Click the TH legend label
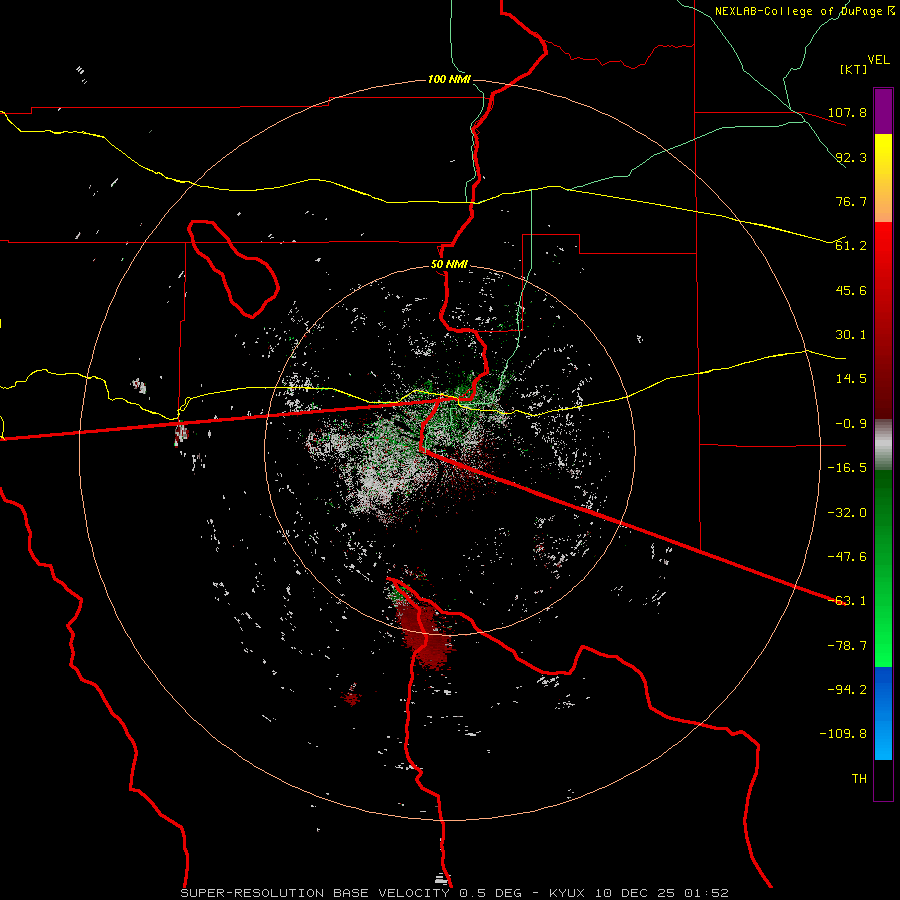The width and height of the screenshot is (900, 900). [x=859, y=779]
